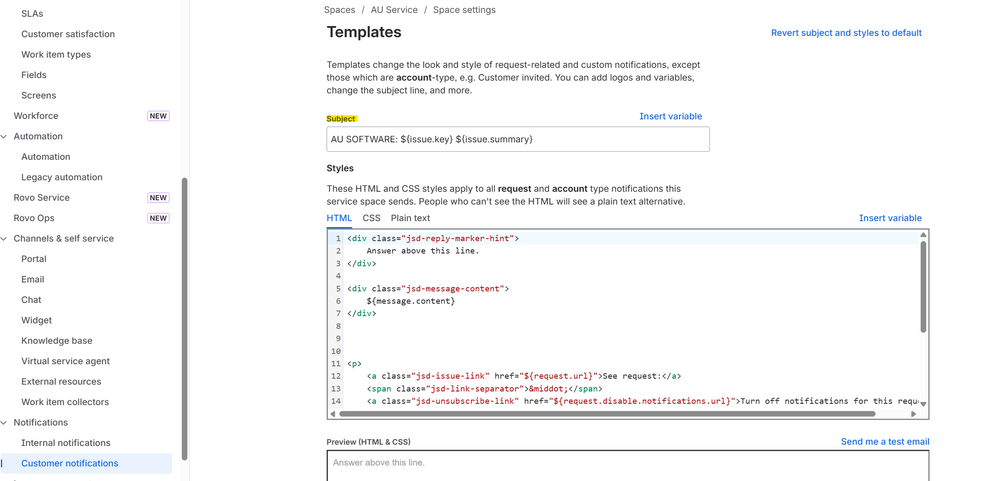This screenshot has height=481, width=999.
Task: Open Workforce section
Action: pyautogui.click(x=36, y=116)
